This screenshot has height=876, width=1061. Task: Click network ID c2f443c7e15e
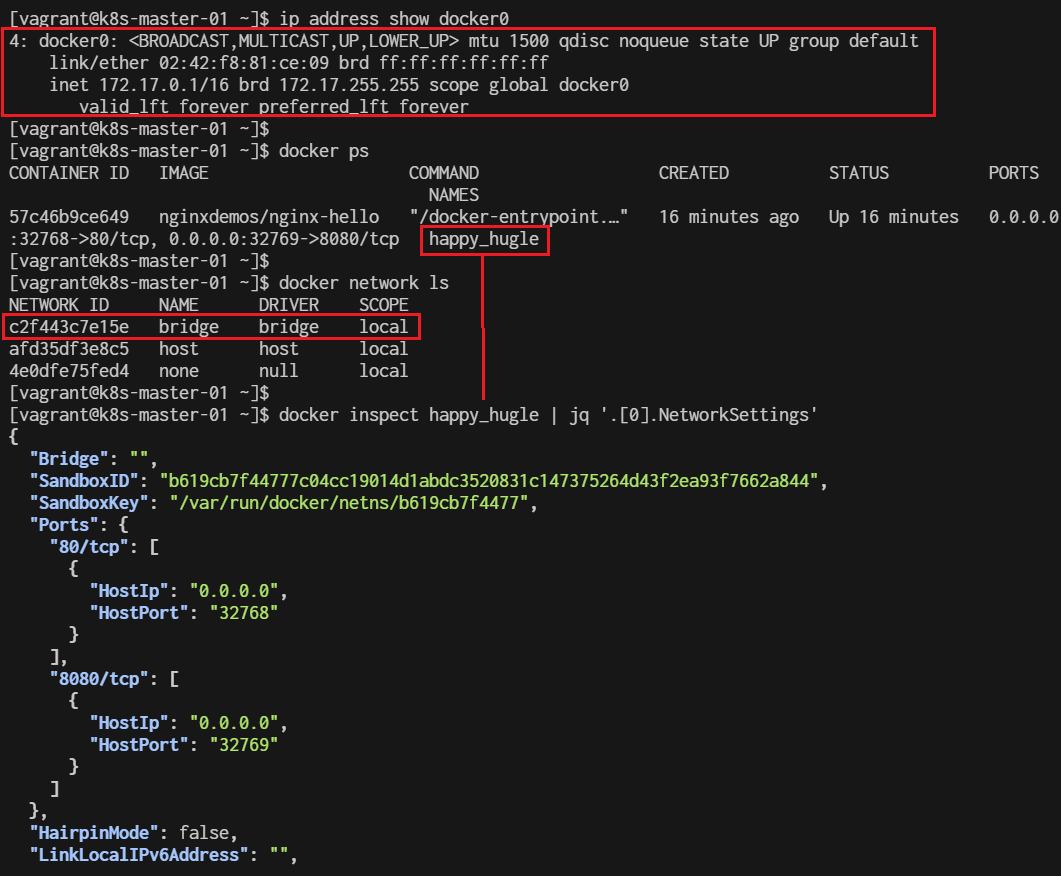point(69,327)
